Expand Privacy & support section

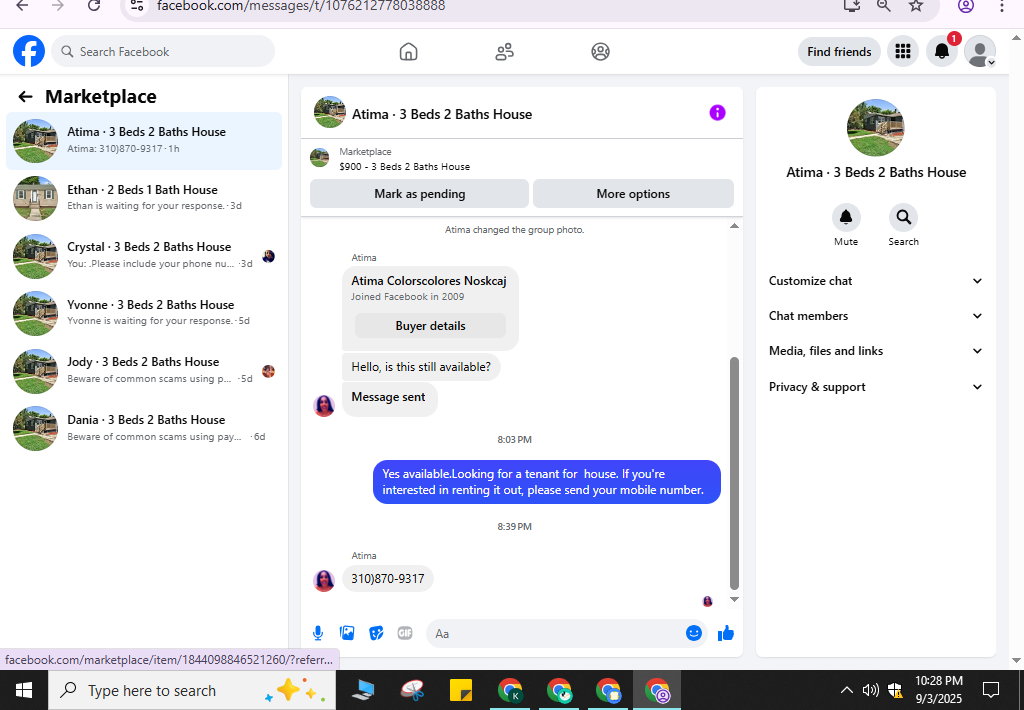pos(875,387)
